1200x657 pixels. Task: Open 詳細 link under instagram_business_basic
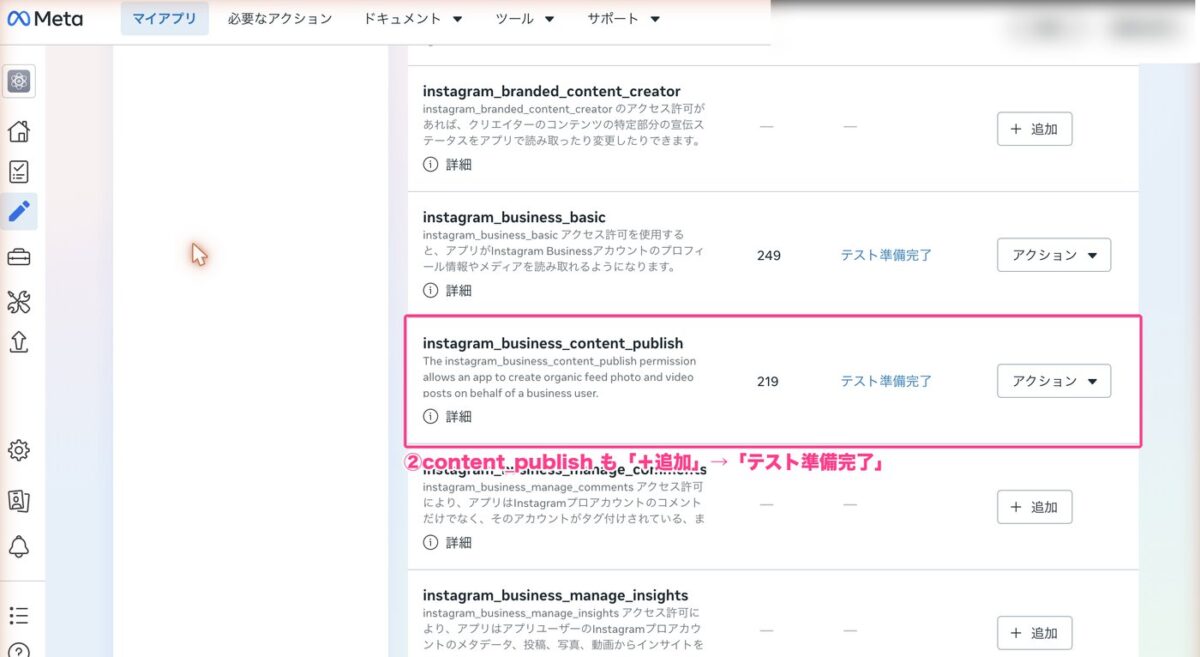459,290
